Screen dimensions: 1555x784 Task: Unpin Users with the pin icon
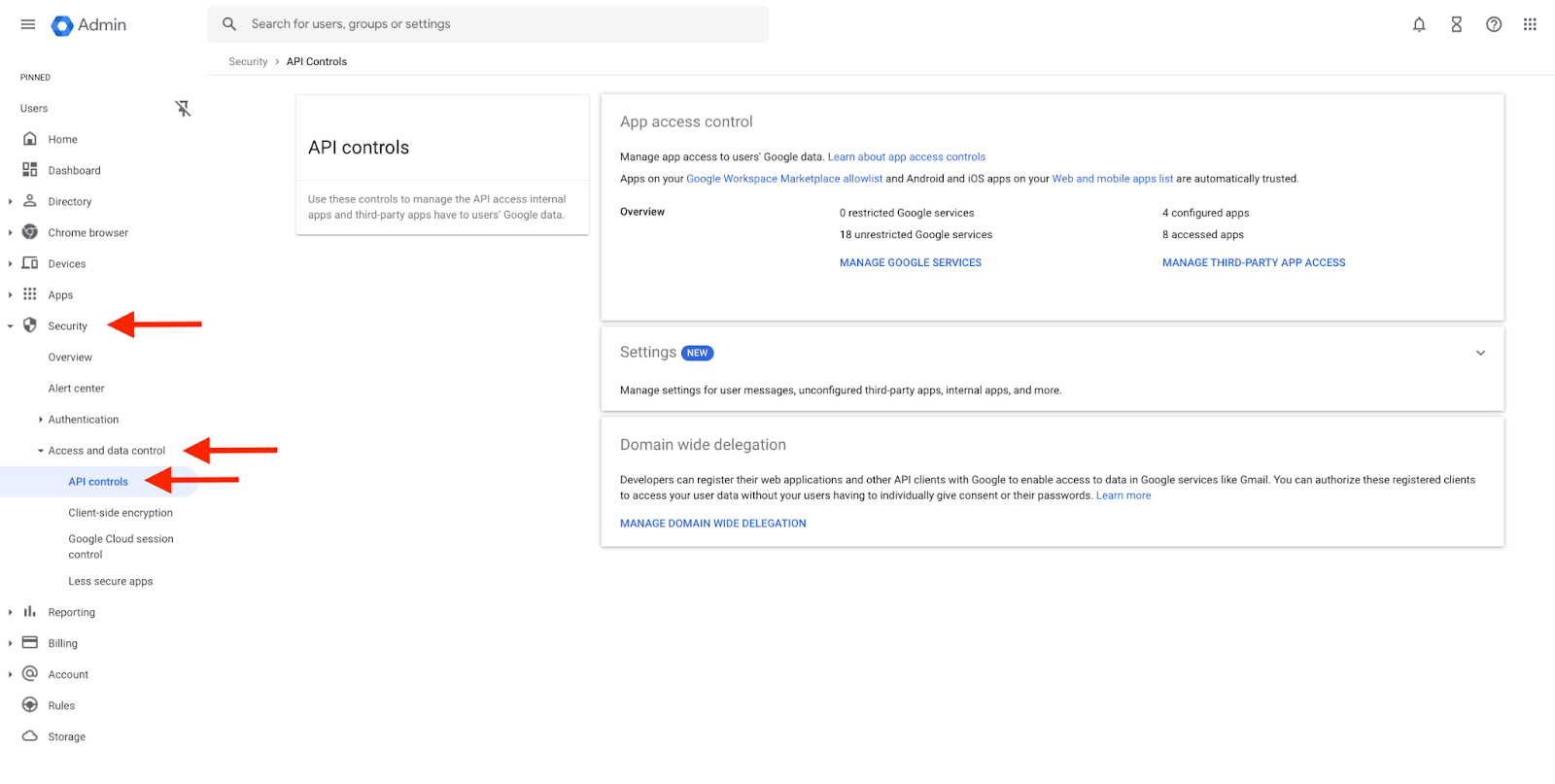coord(183,109)
